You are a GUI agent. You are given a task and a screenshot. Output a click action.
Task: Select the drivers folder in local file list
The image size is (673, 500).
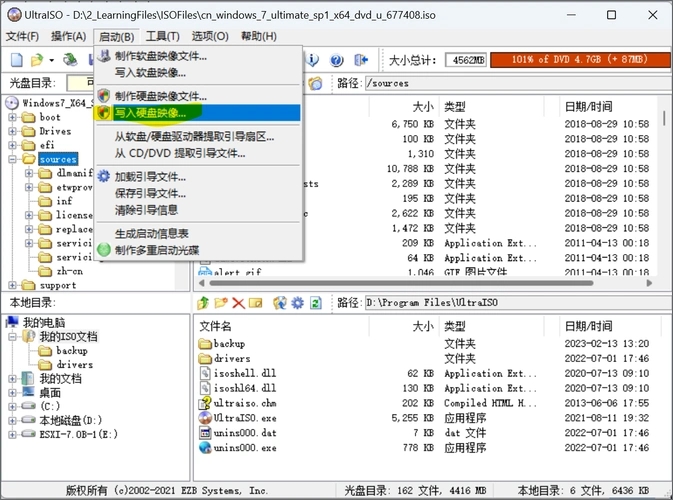424,358
